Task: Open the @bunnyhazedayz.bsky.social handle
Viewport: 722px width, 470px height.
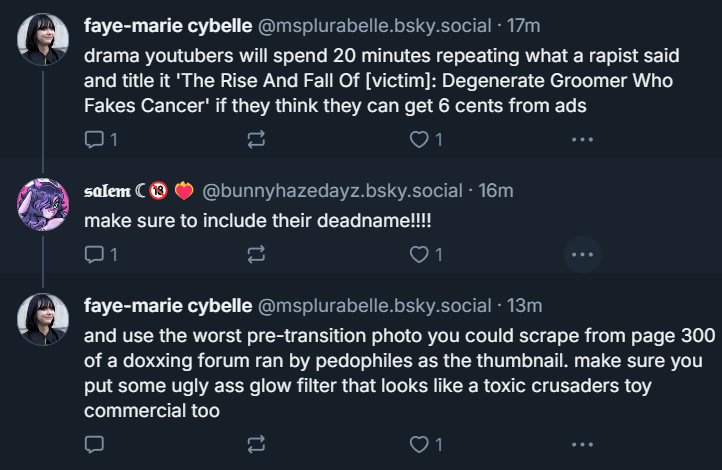Action: coord(333,190)
